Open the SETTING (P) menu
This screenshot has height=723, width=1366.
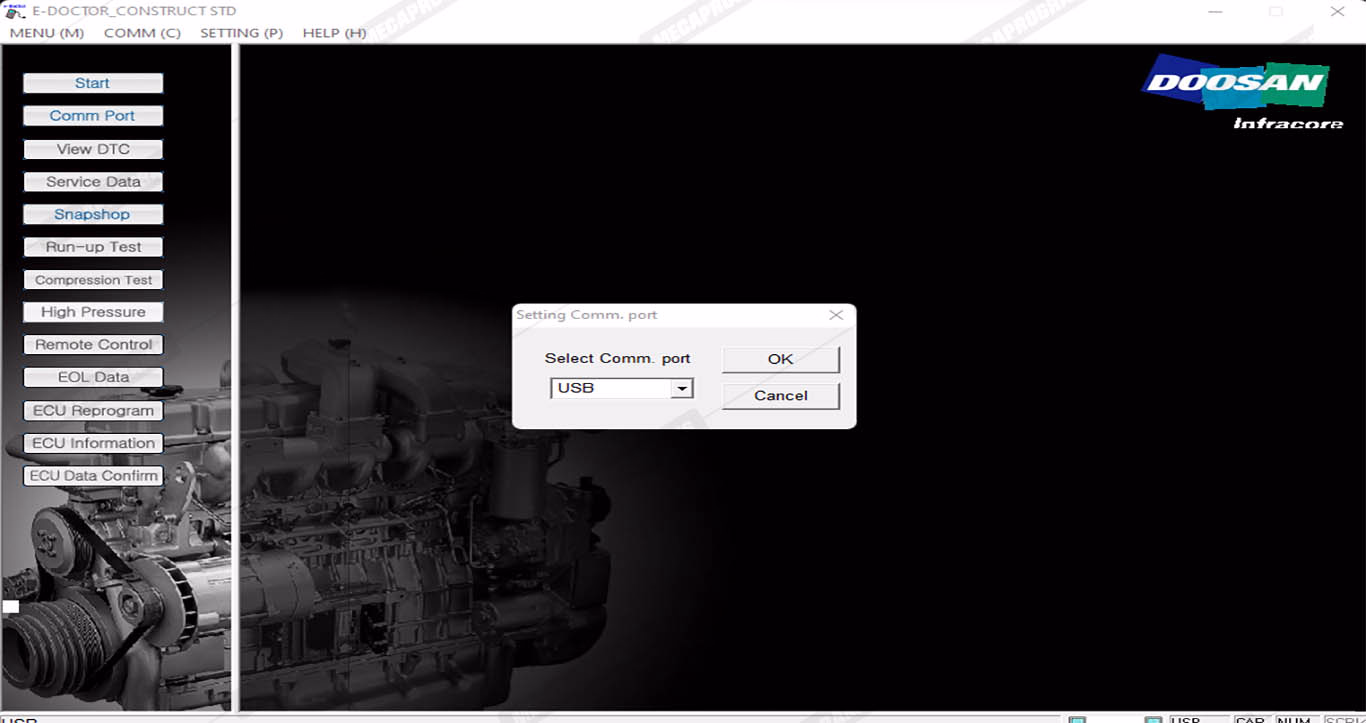click(x=241, y=33)
